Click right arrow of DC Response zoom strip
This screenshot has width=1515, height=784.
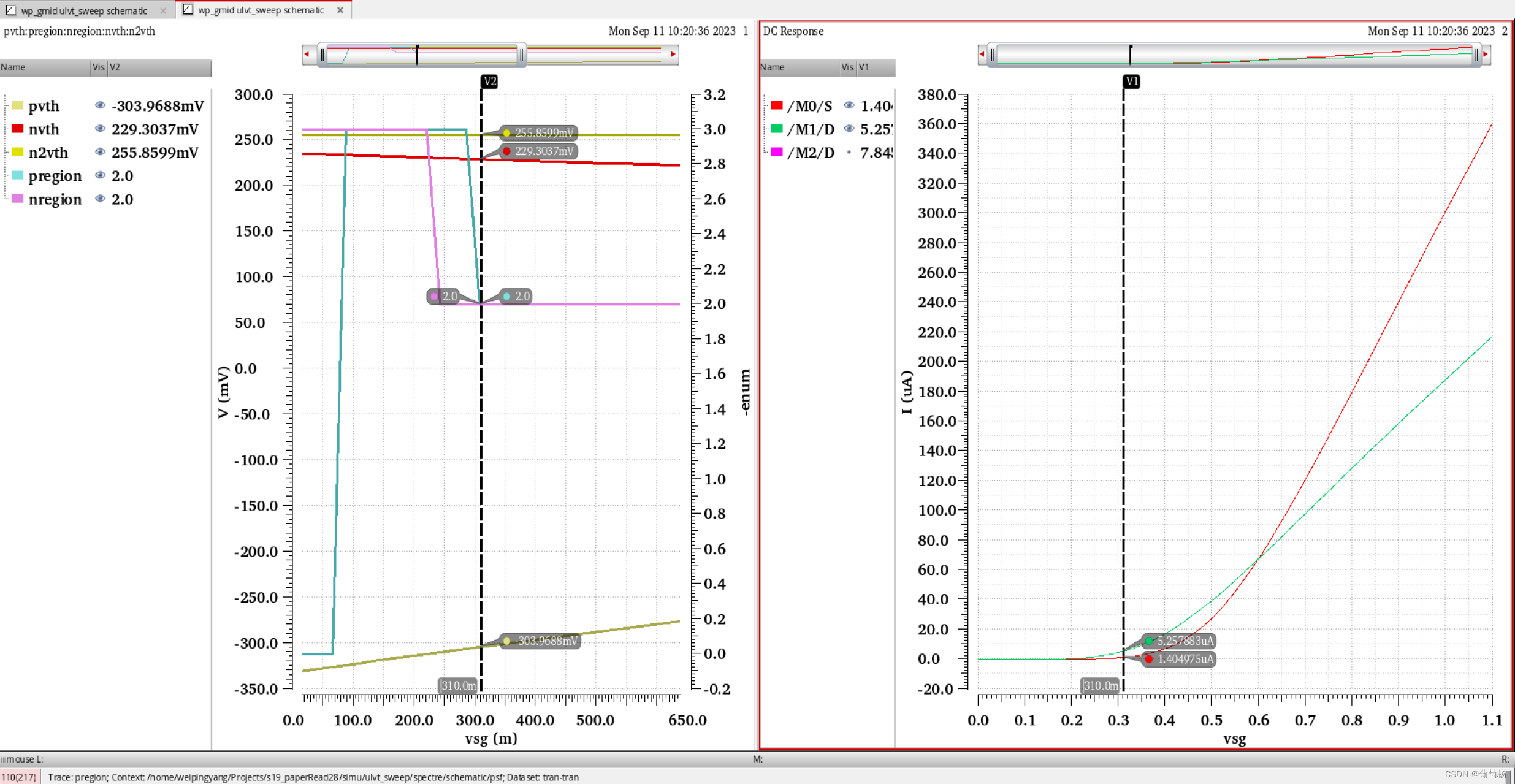point(1486,55)
